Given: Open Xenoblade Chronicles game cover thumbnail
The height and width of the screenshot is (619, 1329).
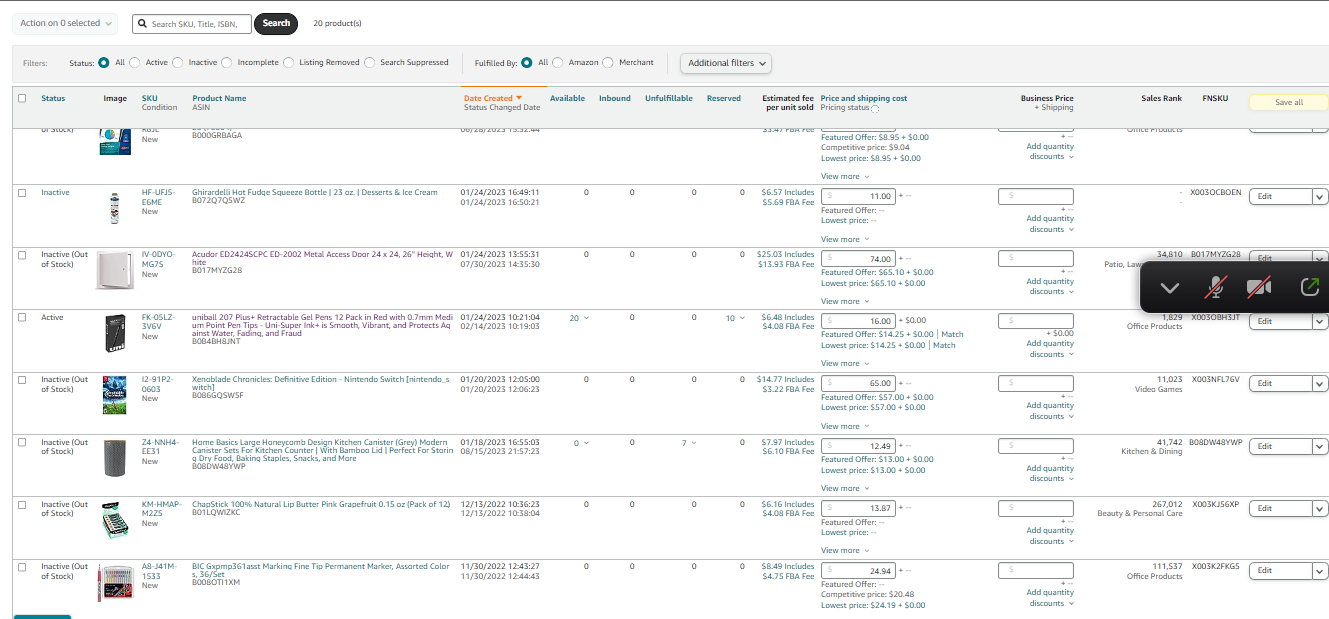Looking at the screenshot, I should pyautogui.click(x=114, y=394).
